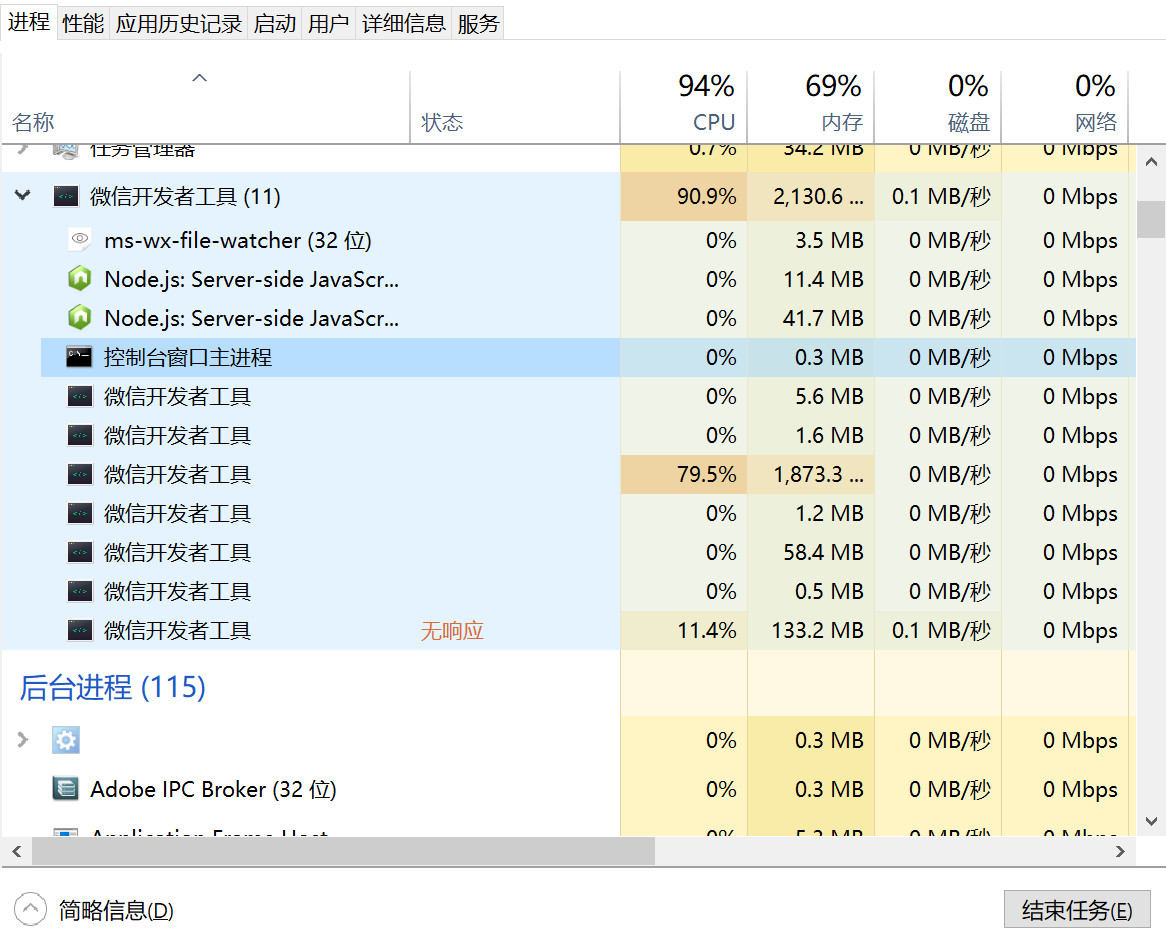Image resolution: width=1166 pixels, height=952 pixels.
Task: Click the gear icon under 后台进程
Action: click(65, 740)
